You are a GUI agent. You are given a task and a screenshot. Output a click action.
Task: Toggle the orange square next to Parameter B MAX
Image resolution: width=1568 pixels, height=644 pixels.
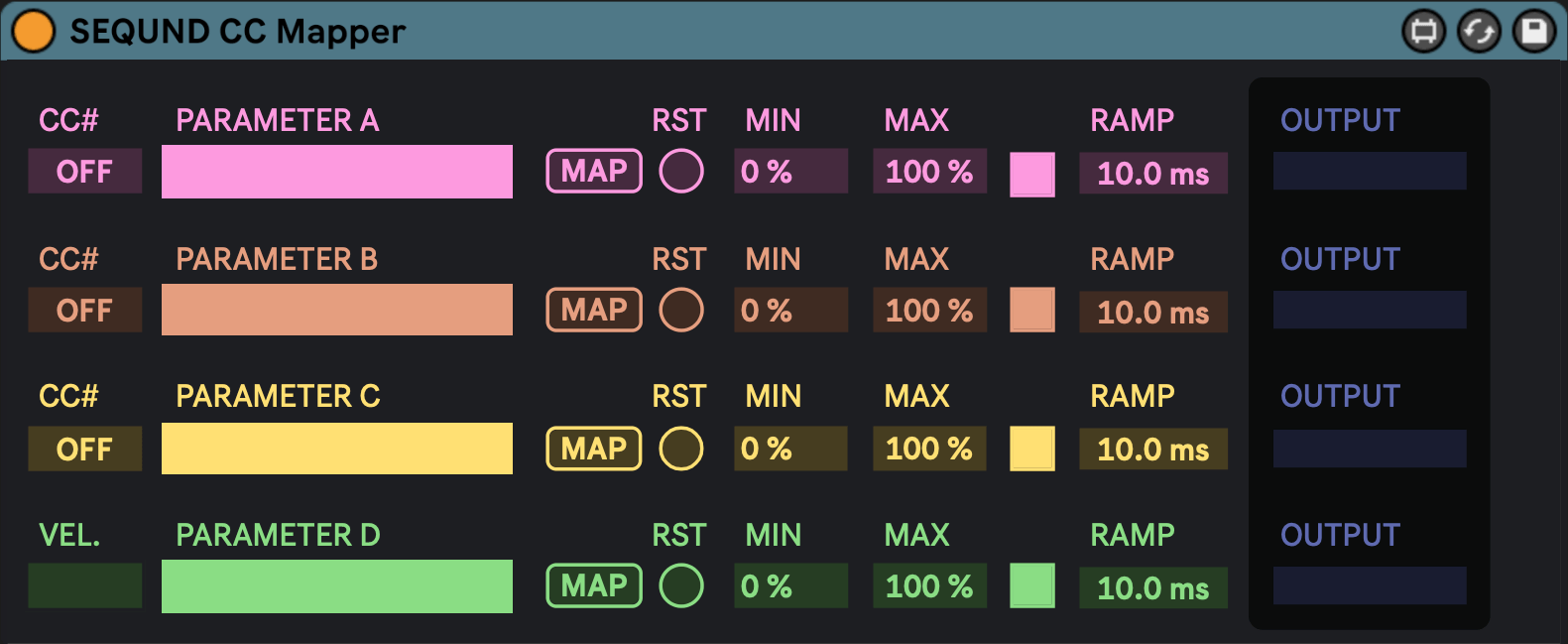(1031, 311)
